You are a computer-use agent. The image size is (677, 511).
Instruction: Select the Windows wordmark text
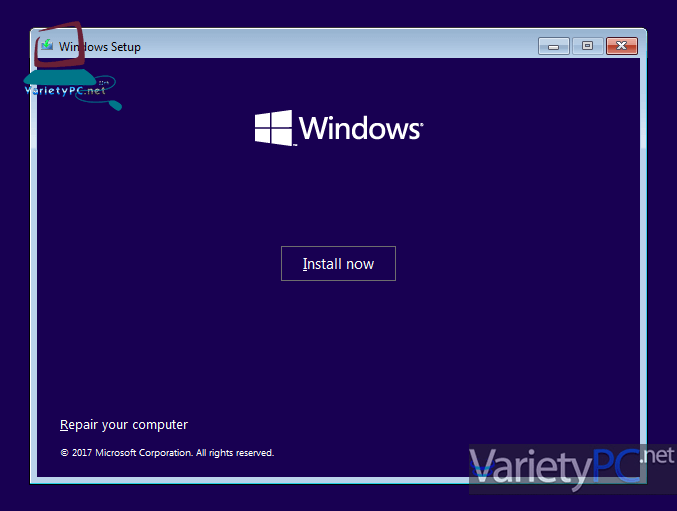[359, 129]
